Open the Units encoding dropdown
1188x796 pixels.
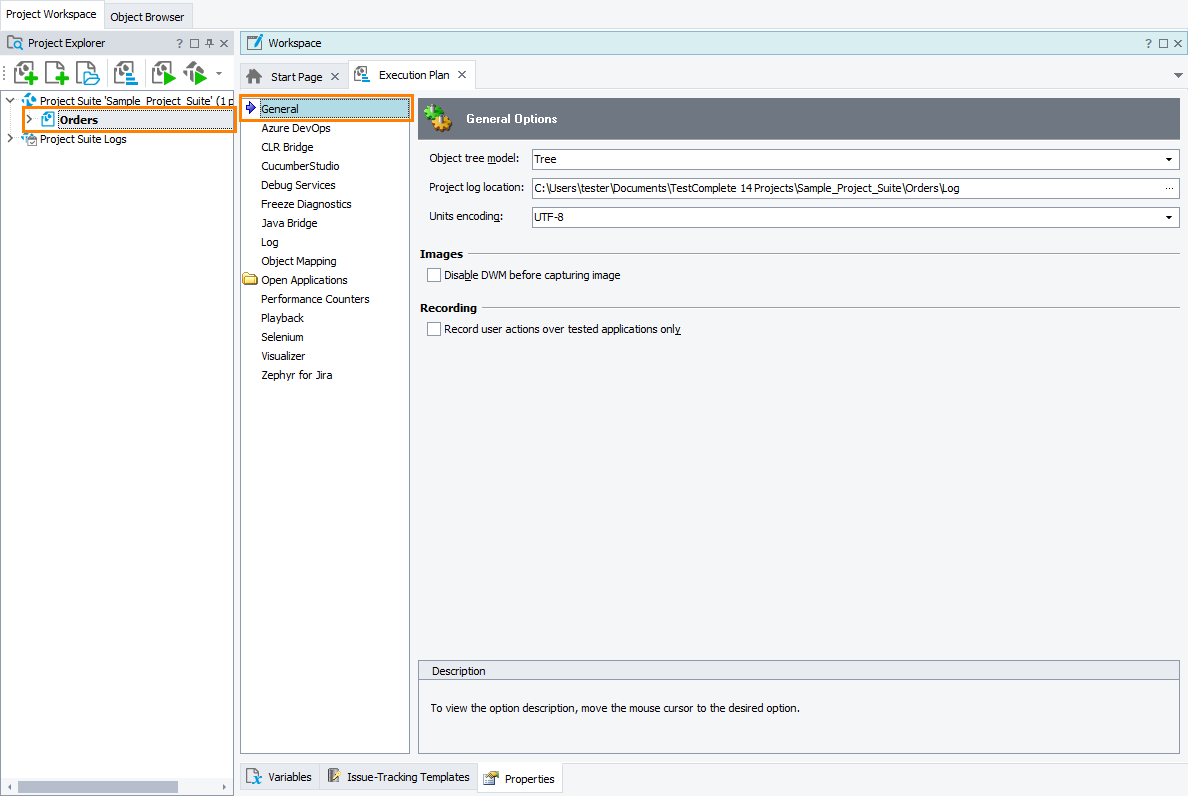click(1168, 217)
